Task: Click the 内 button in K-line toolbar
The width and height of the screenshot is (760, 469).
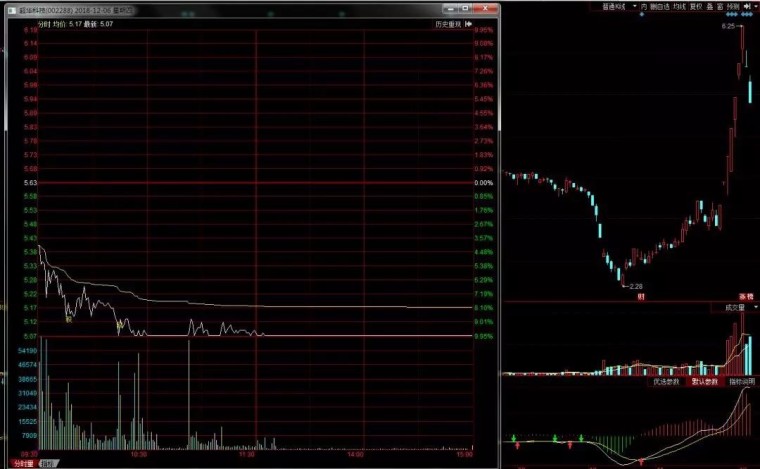Action: 645,6
